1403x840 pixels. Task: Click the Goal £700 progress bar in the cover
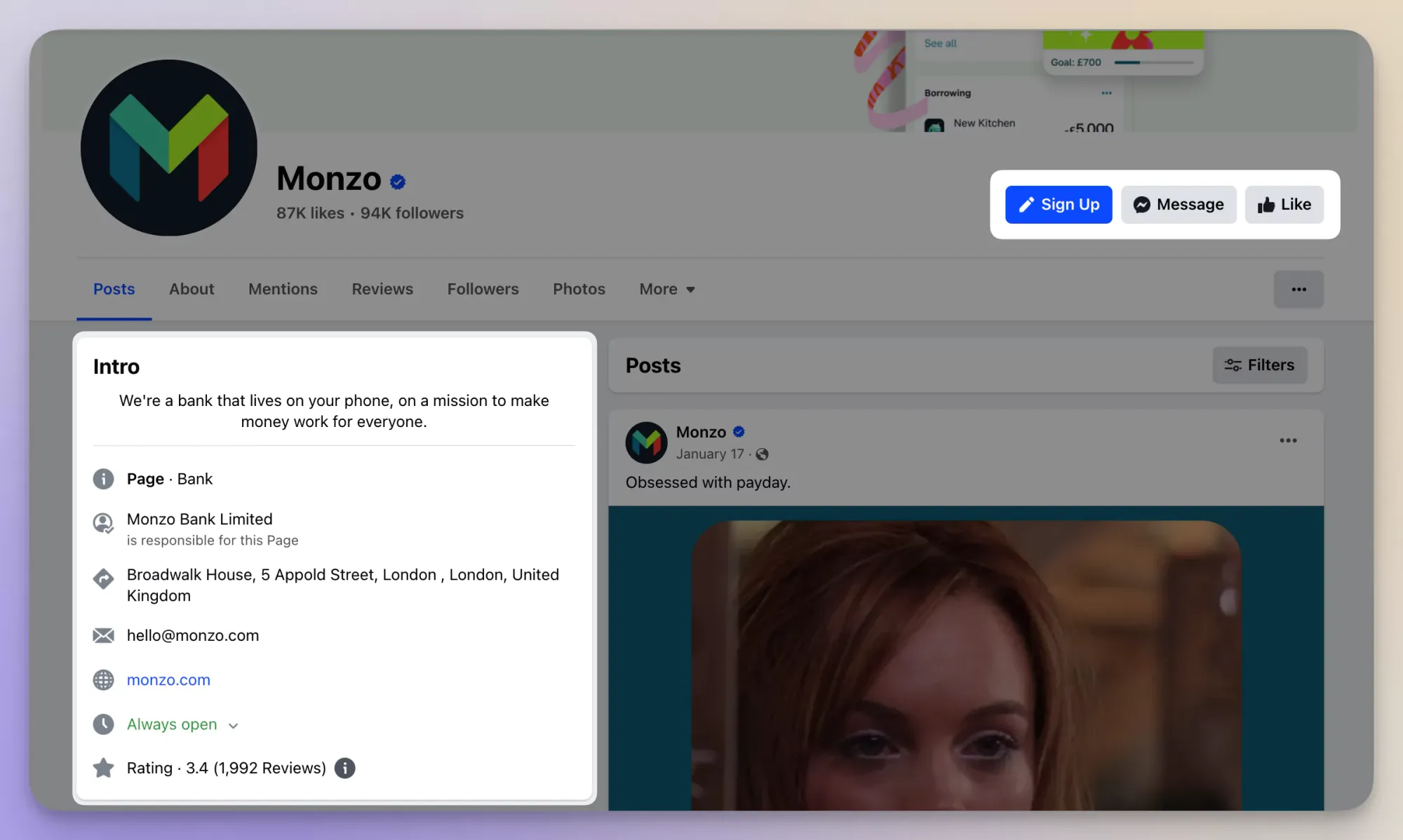point(1153,62)
